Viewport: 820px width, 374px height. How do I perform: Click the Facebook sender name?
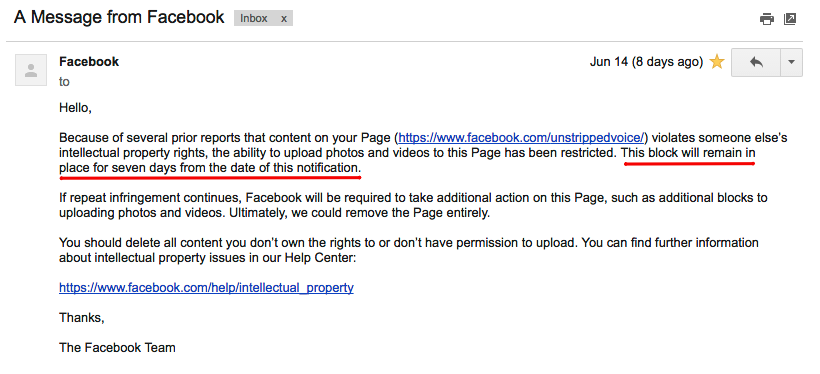tap(89, 62)
